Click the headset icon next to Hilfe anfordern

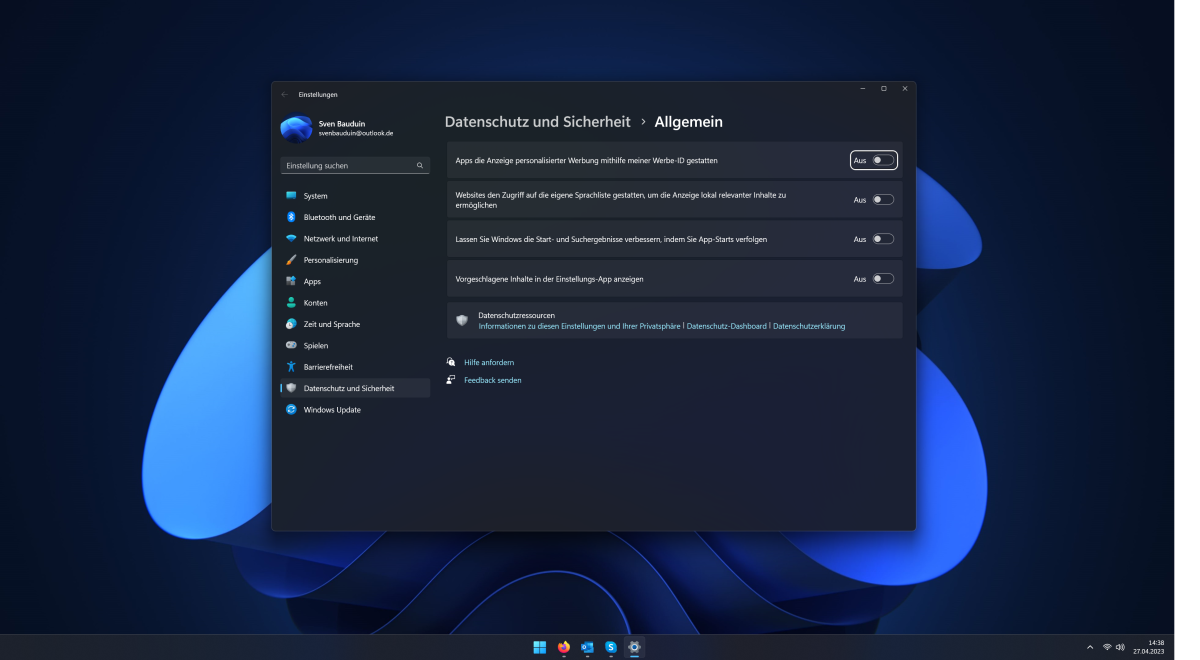pyautogui.click(x=452, y=362)
